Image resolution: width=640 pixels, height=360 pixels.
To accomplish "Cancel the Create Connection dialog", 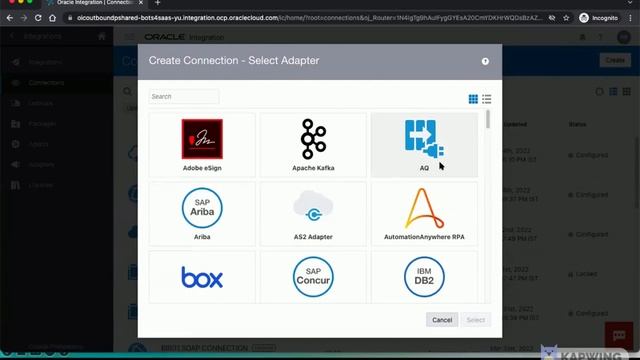I will 442,320.
